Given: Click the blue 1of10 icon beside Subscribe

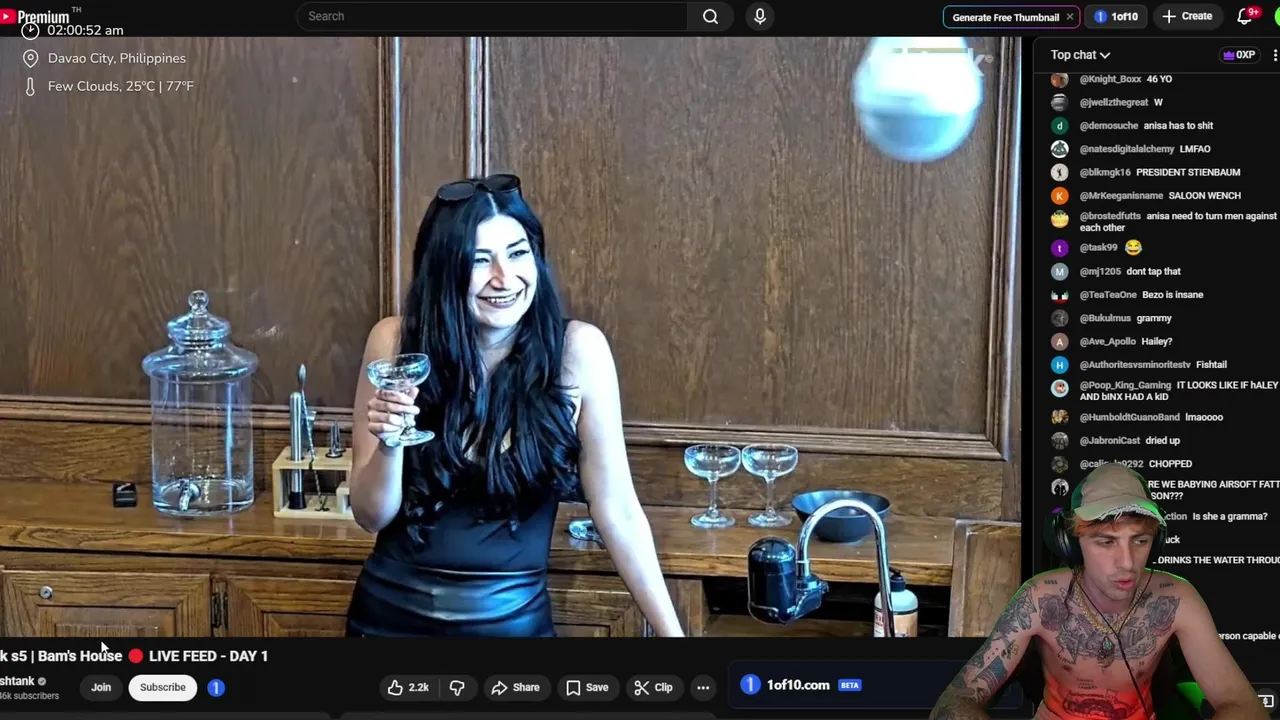Looking at the screenshot, I should [x=216, y=687].
